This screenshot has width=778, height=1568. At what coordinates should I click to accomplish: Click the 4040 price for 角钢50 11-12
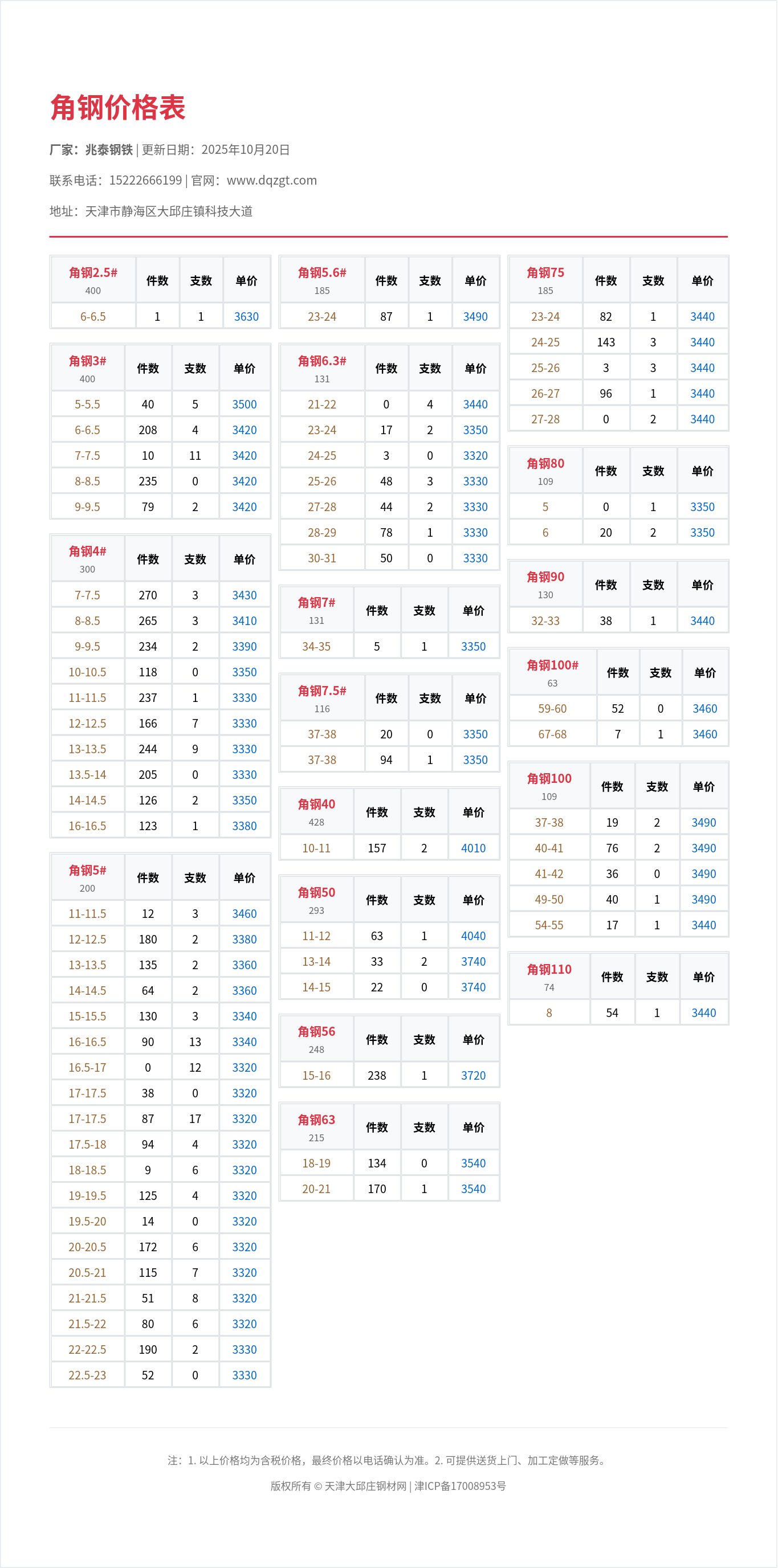coord(473,936)
